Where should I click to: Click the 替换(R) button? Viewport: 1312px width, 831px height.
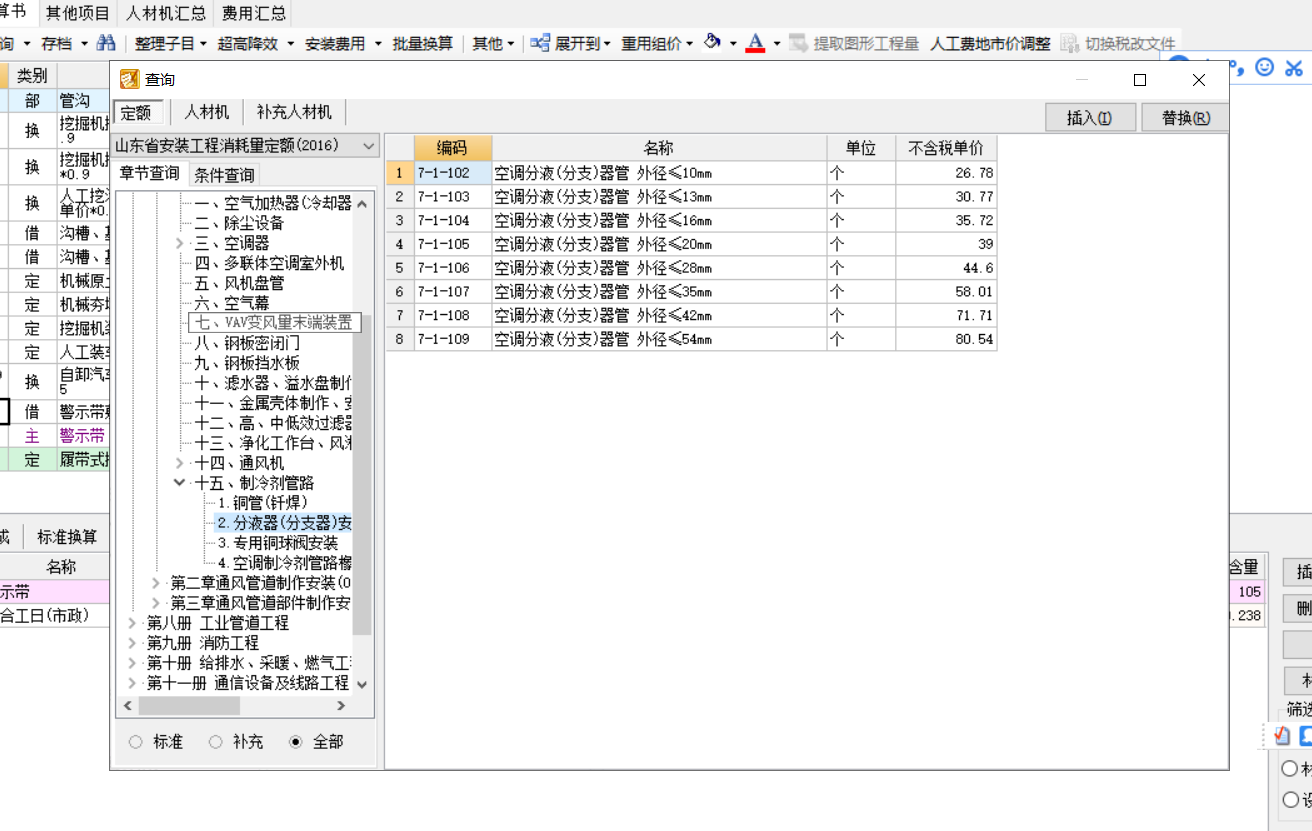pos(1186,118)
